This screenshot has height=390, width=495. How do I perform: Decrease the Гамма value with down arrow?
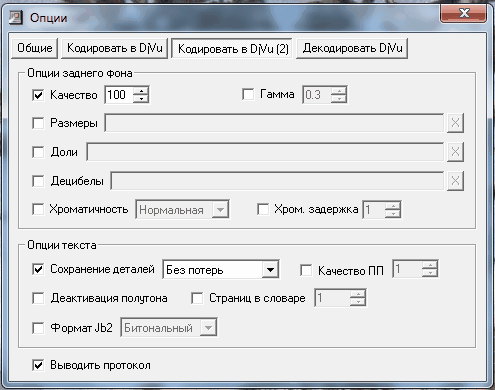point(339,99)
